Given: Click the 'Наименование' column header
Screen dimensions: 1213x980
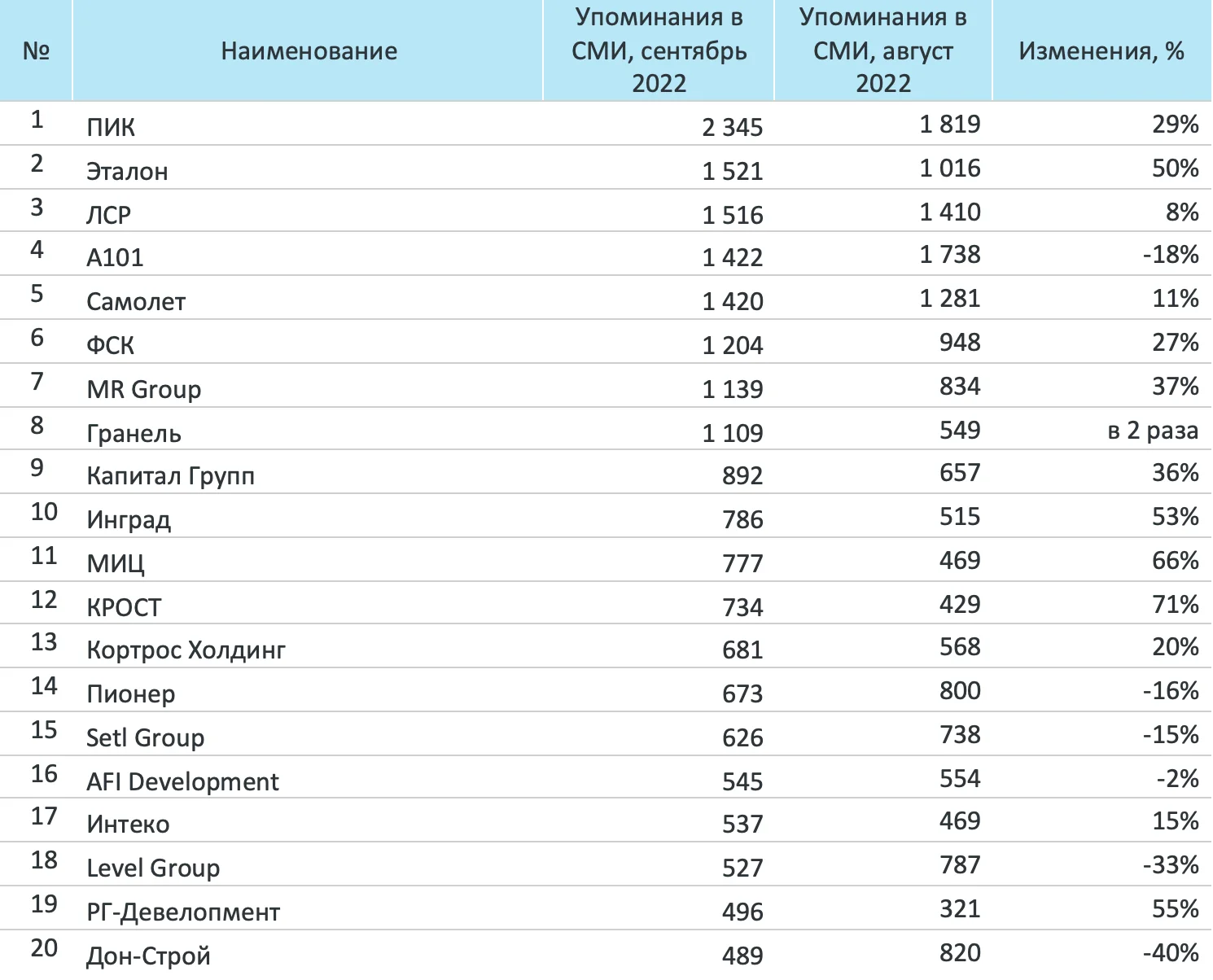Looking at the screenshot, I should coord(309,51).
